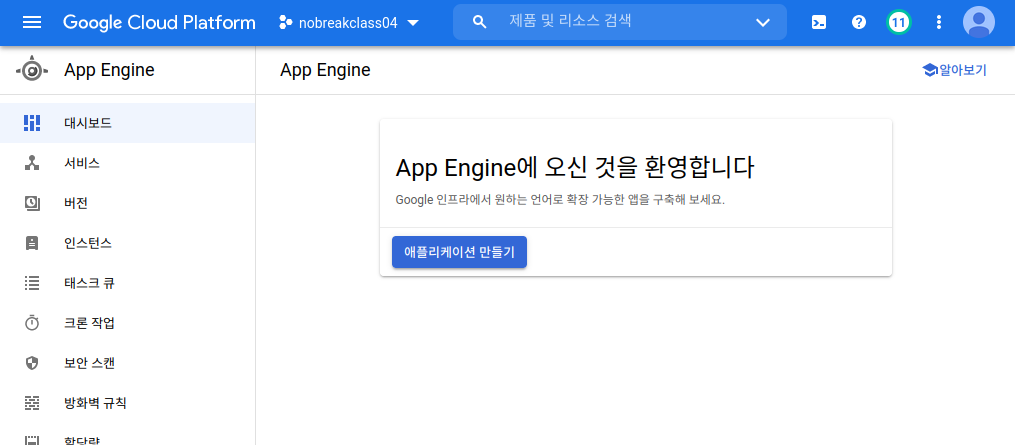Image resolution: width=1015 pixels, height=445 pixels.
Task: Open 보안 스캔 in the sidebar
Action: (128, 363)
